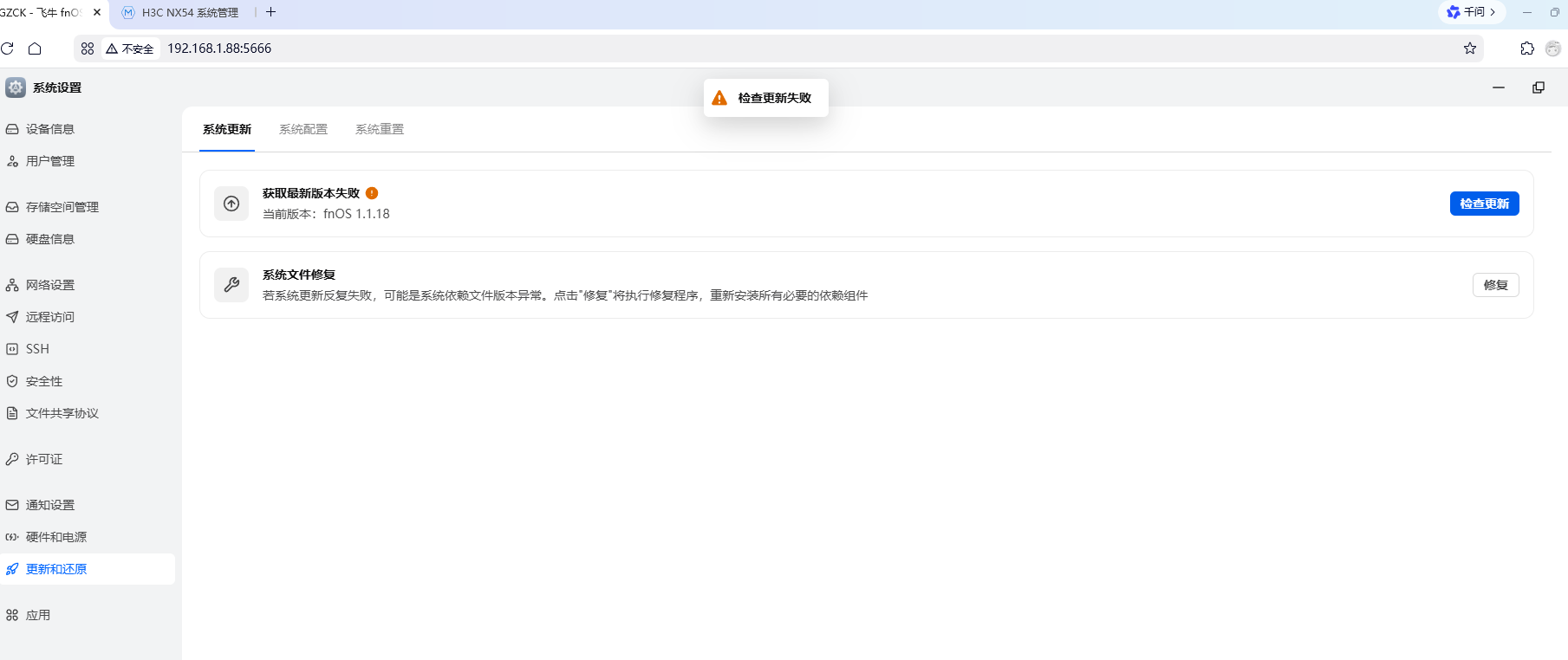This screenshot has width=1568, height=660.
Task: Click the wrench icon beside 系统文件修复
Action: [x=231, y=285]
